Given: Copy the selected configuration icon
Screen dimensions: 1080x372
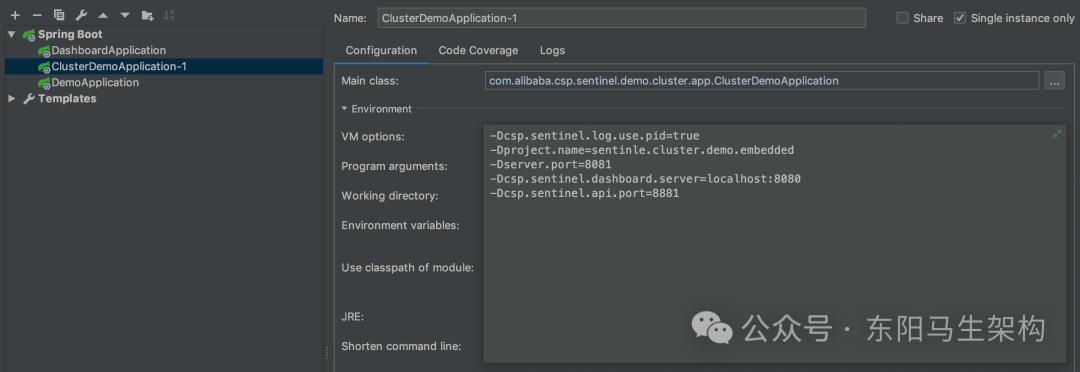Looking at the screenshot, I should click(x=59, y=15).
